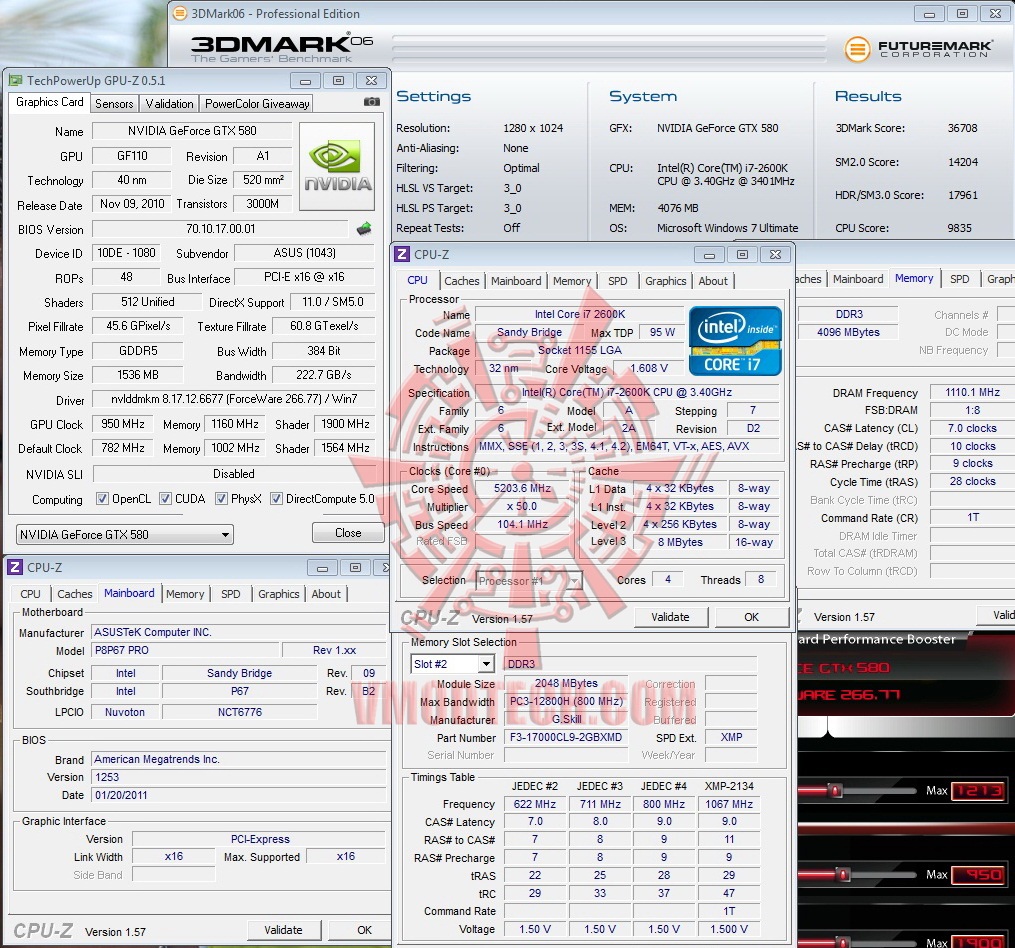Open Graphics tab in front CPU-Z window
Screen dimensions: 1015x948
pos(665,281)
